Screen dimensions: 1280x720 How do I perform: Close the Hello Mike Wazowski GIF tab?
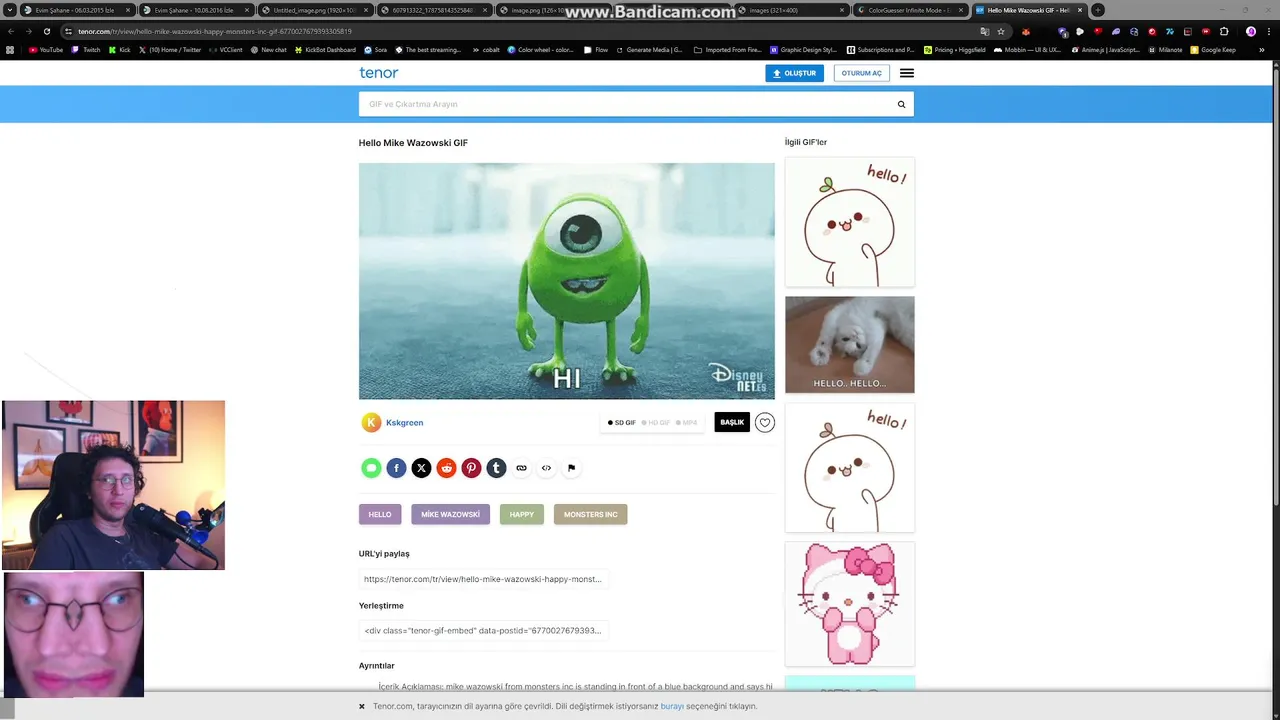tap(1080, 10)
